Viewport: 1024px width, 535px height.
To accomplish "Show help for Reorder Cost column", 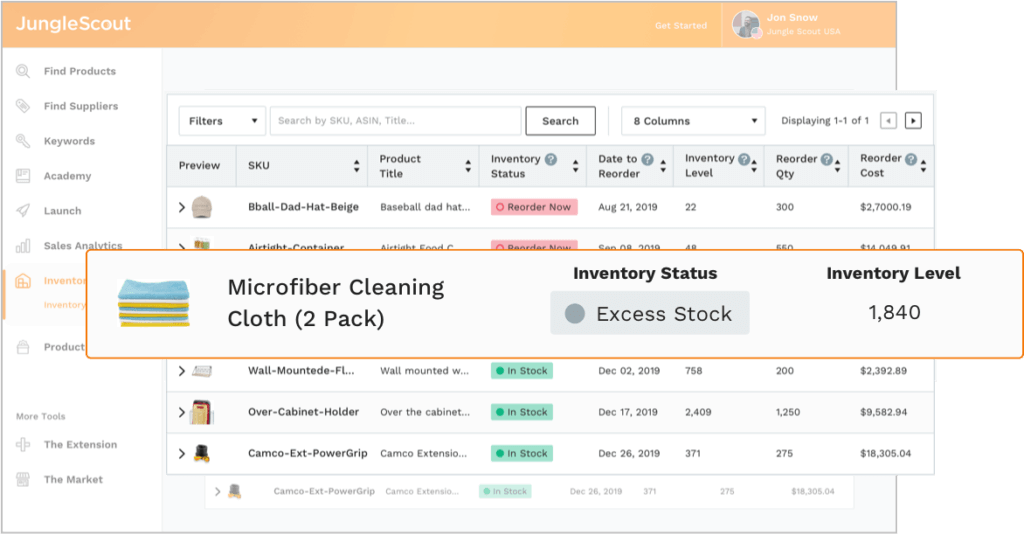I will (911, 159).
